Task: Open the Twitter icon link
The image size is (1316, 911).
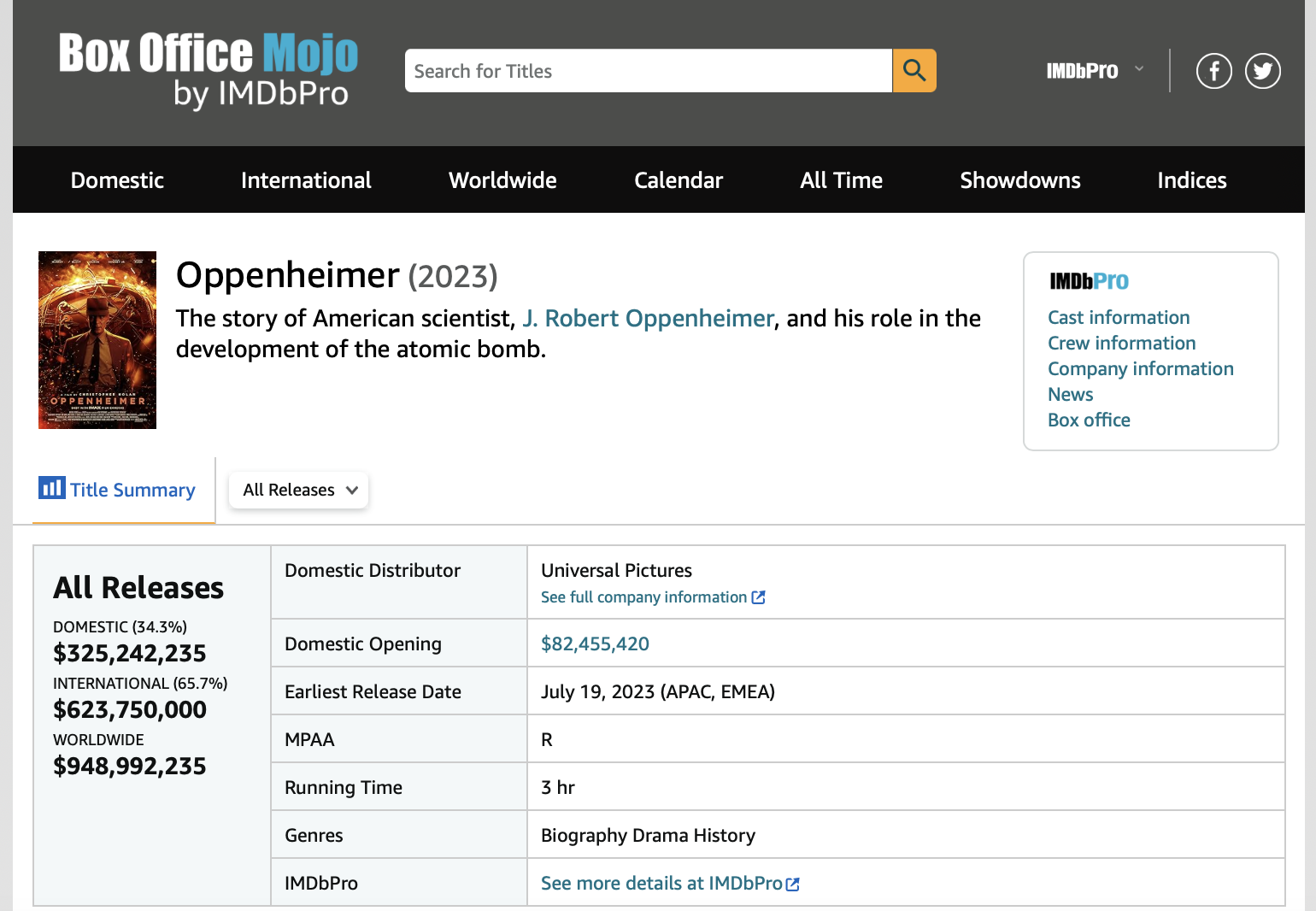Action: [x=1263, y=71]
